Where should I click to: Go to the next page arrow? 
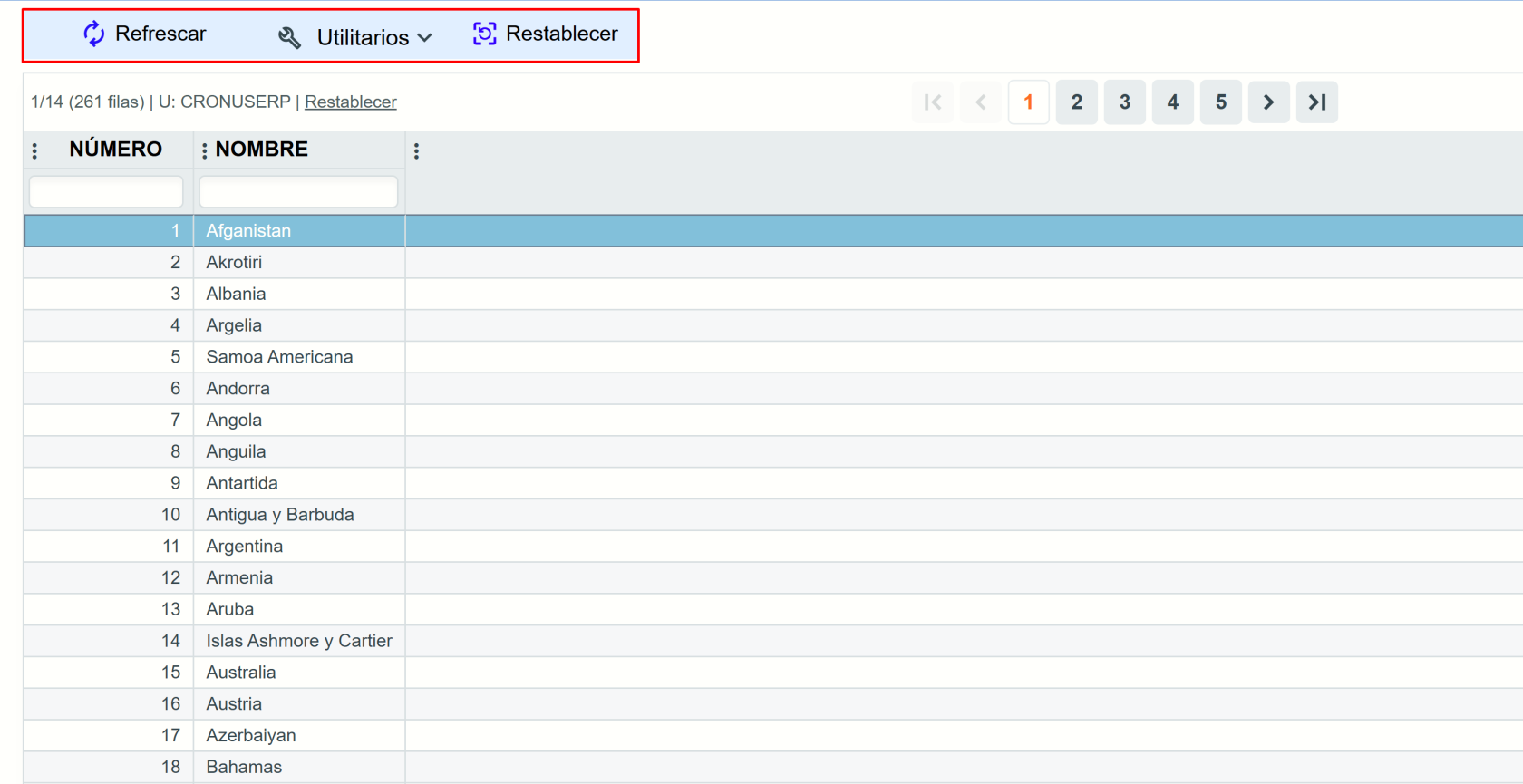coord(1269,102)
